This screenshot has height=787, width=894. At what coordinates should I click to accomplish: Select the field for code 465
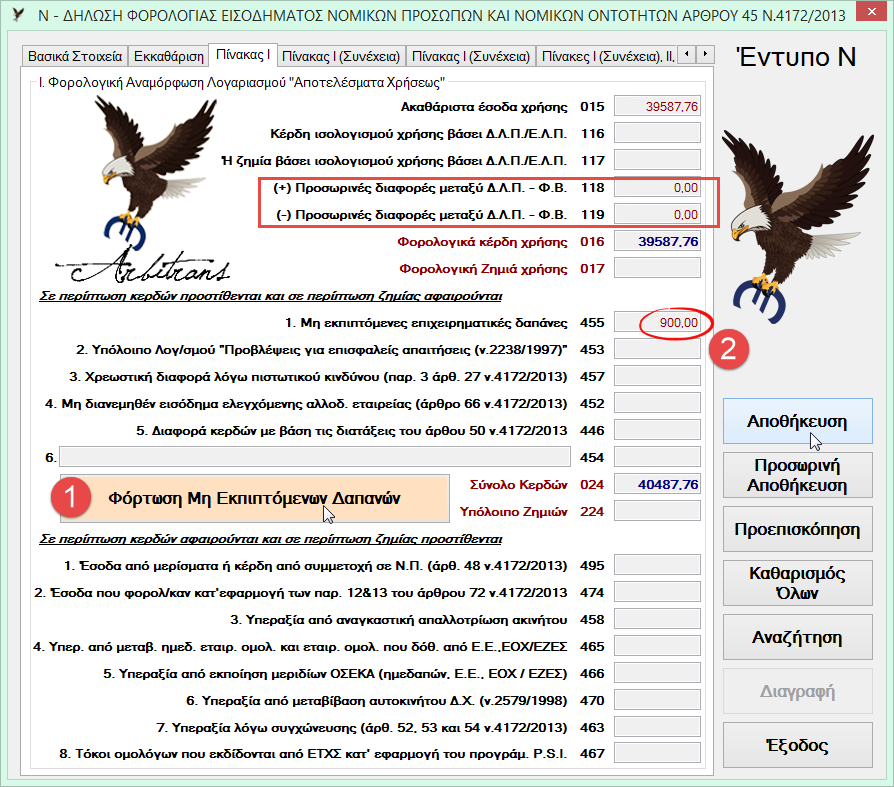click(657, 646)
